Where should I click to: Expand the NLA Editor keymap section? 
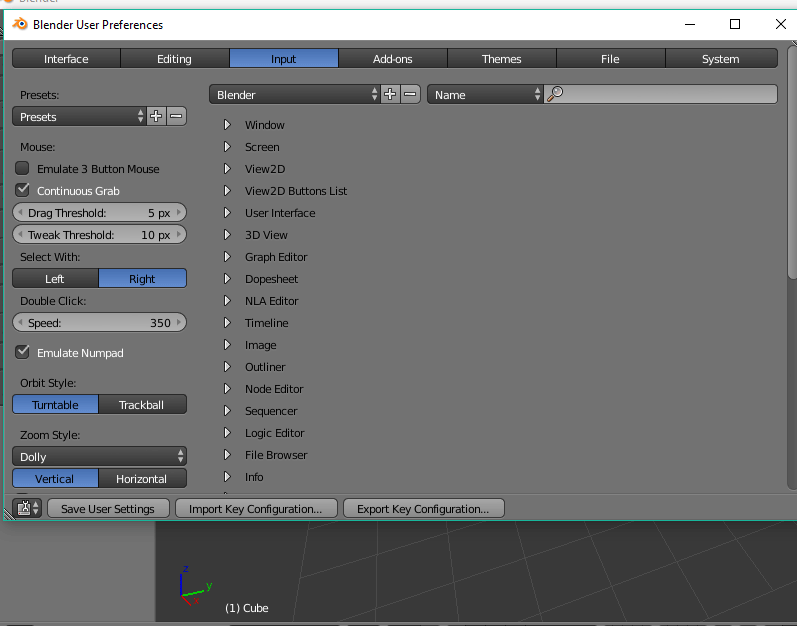coord(227,300)
